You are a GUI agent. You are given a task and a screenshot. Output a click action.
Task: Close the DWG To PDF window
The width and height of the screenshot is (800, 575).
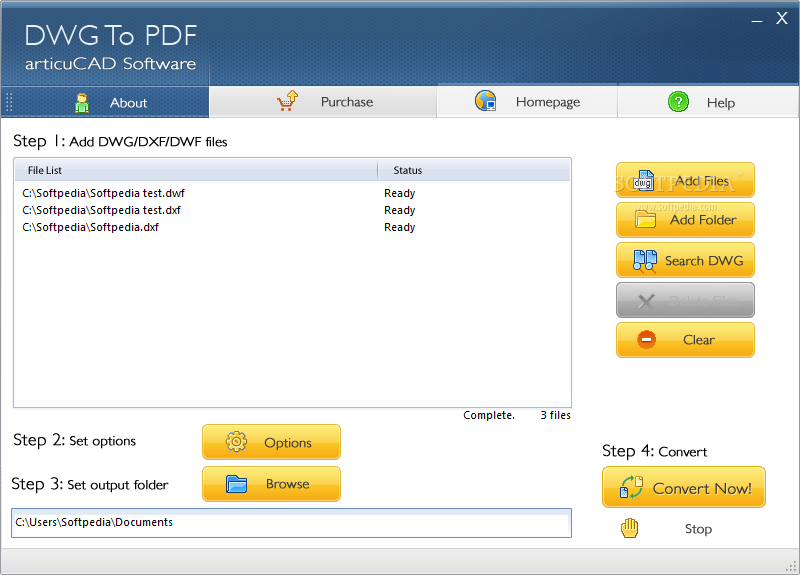coord(782,18)
